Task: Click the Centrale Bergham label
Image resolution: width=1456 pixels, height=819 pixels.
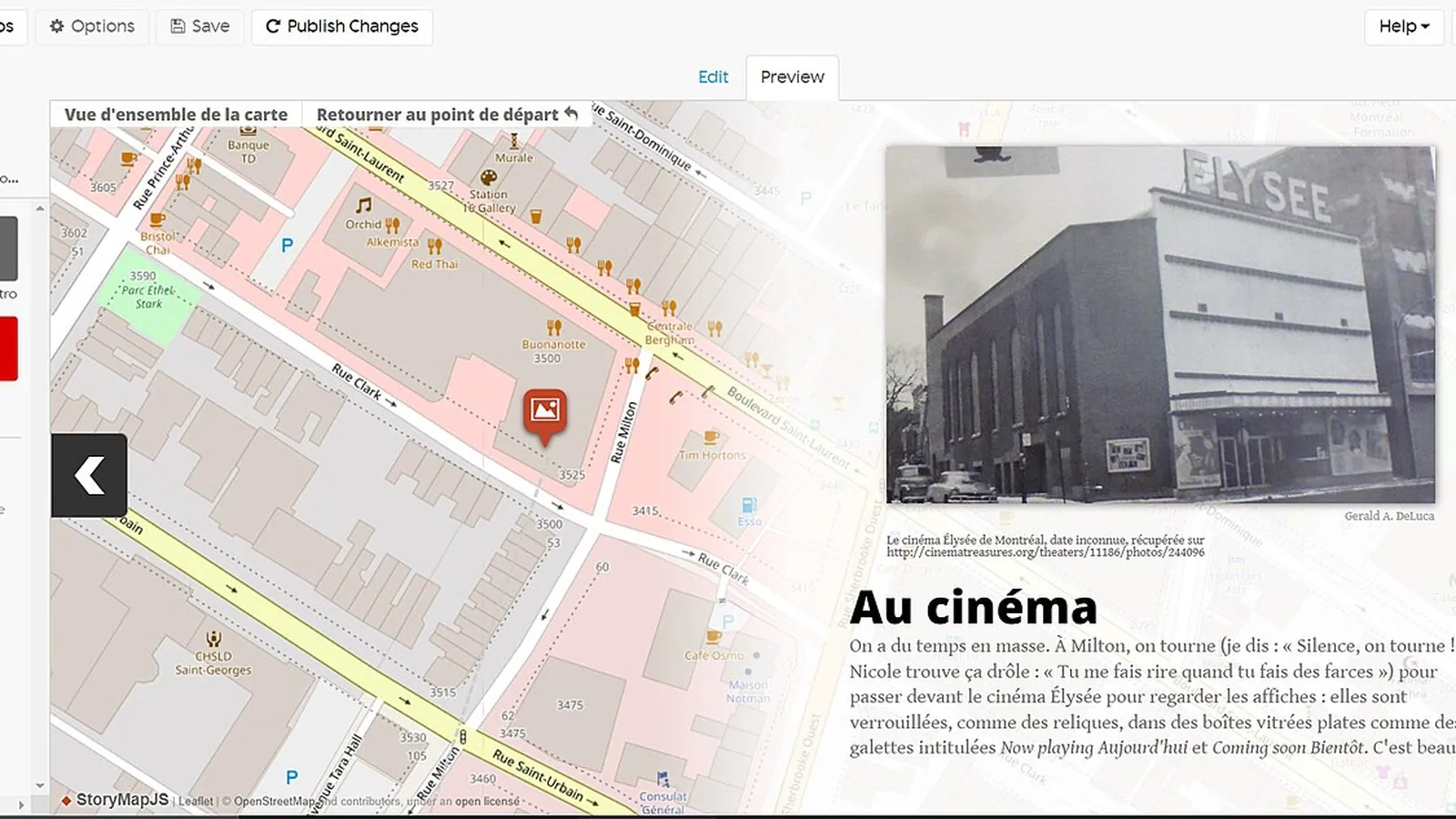Action: point(670,333)
